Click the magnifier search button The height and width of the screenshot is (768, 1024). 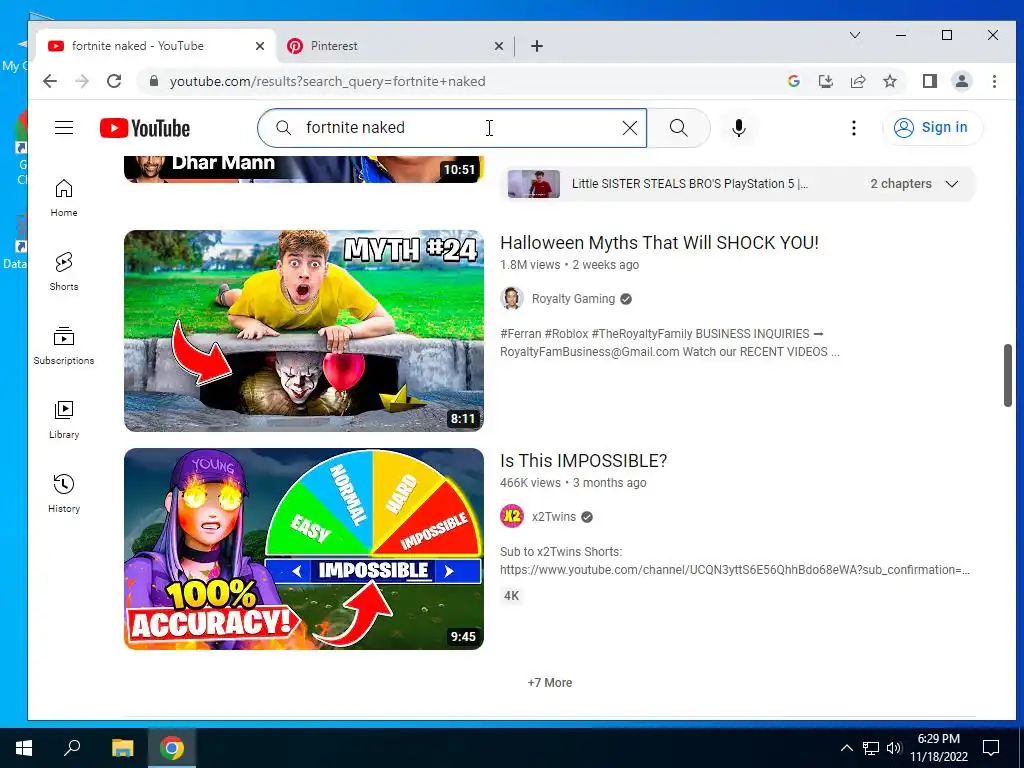pos(679,128)
